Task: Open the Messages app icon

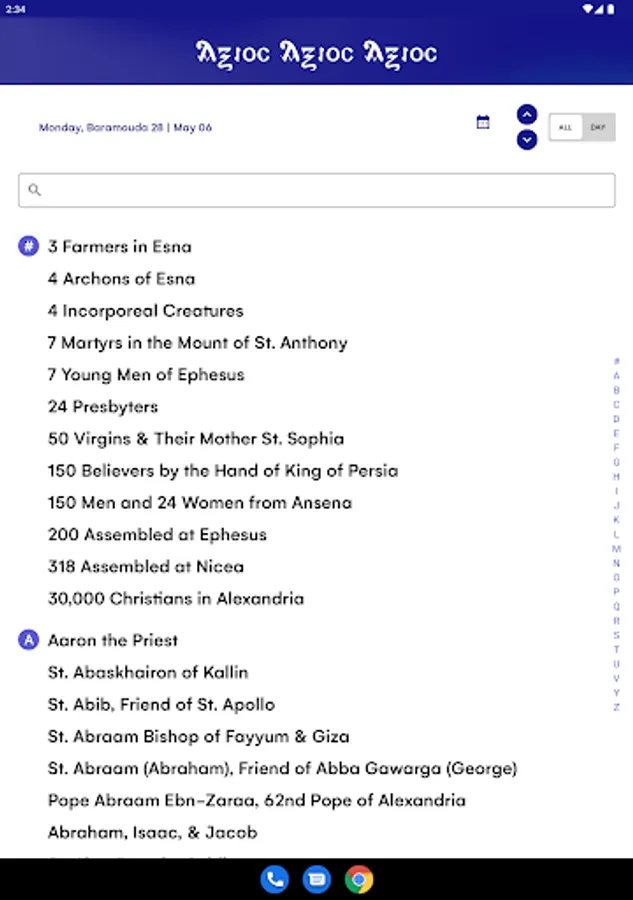Action: click(316, 880)
